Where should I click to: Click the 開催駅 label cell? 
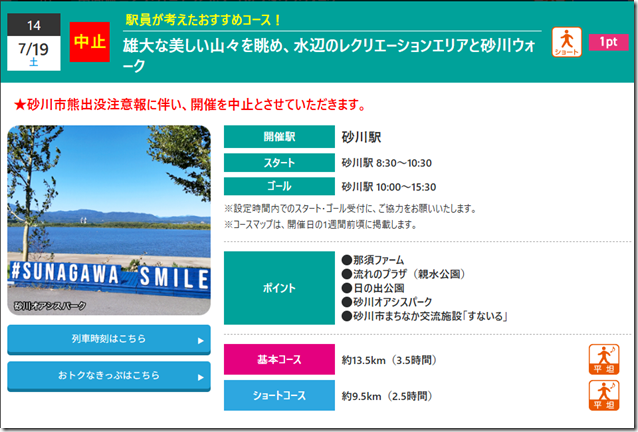pyautogui.click(x=279, y=137)
